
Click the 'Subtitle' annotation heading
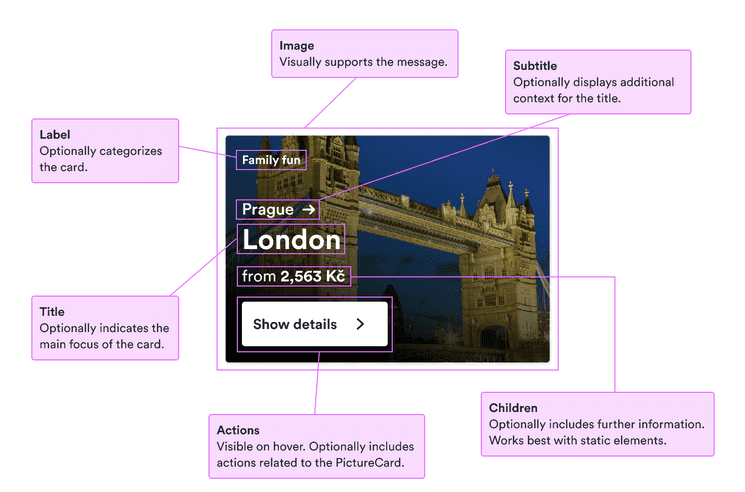[535, 66]
